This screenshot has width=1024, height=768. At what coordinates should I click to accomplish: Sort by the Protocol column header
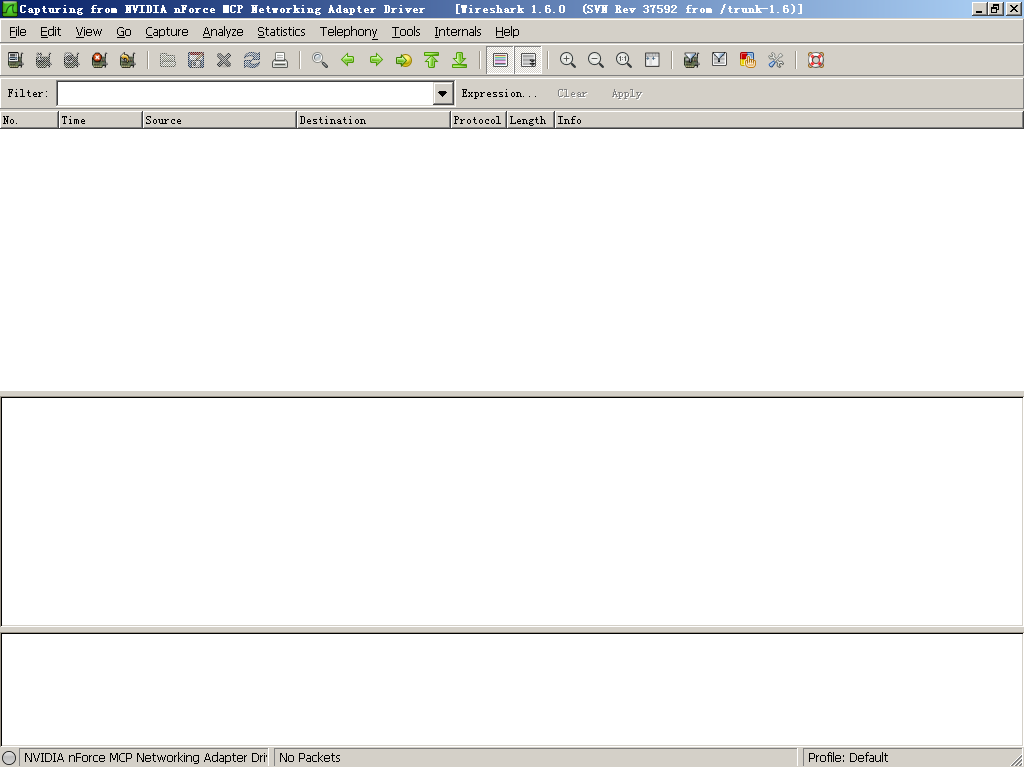[479, 120]
